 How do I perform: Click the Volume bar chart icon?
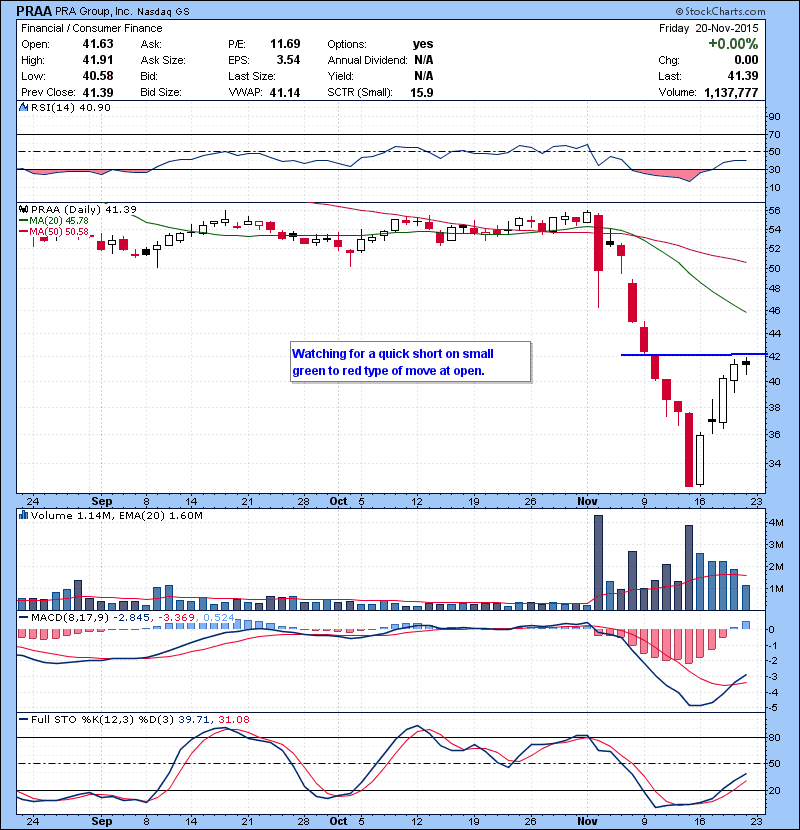tap(23, 515)
